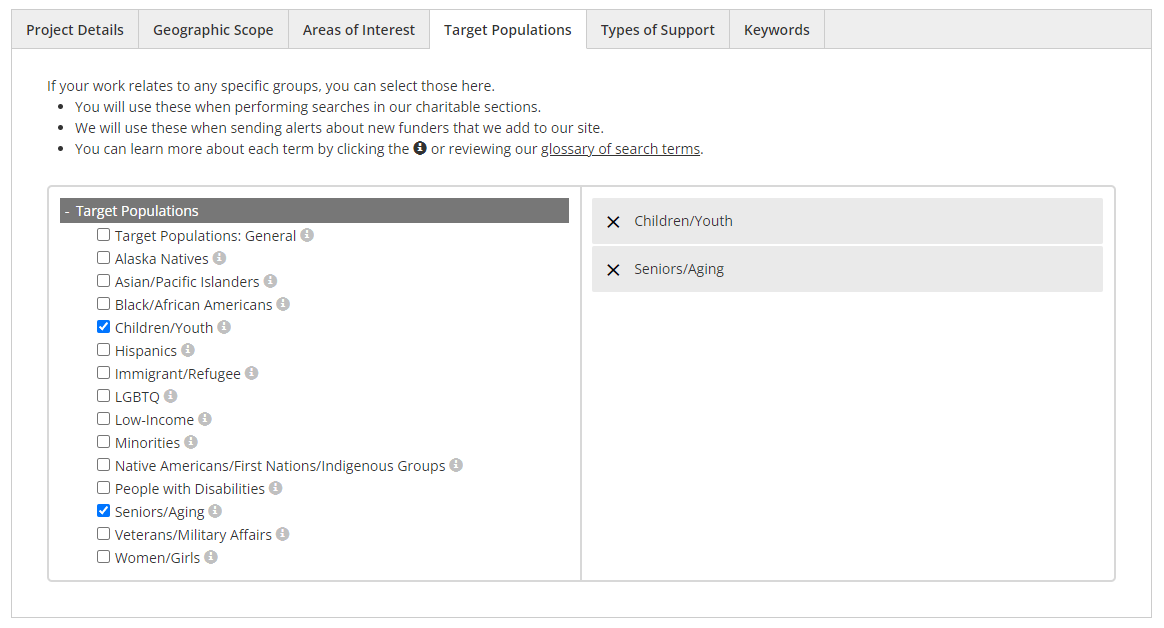Screen dimensions: 1164x628
Task: Check the Low-Income checkbox
Action: 104,419
